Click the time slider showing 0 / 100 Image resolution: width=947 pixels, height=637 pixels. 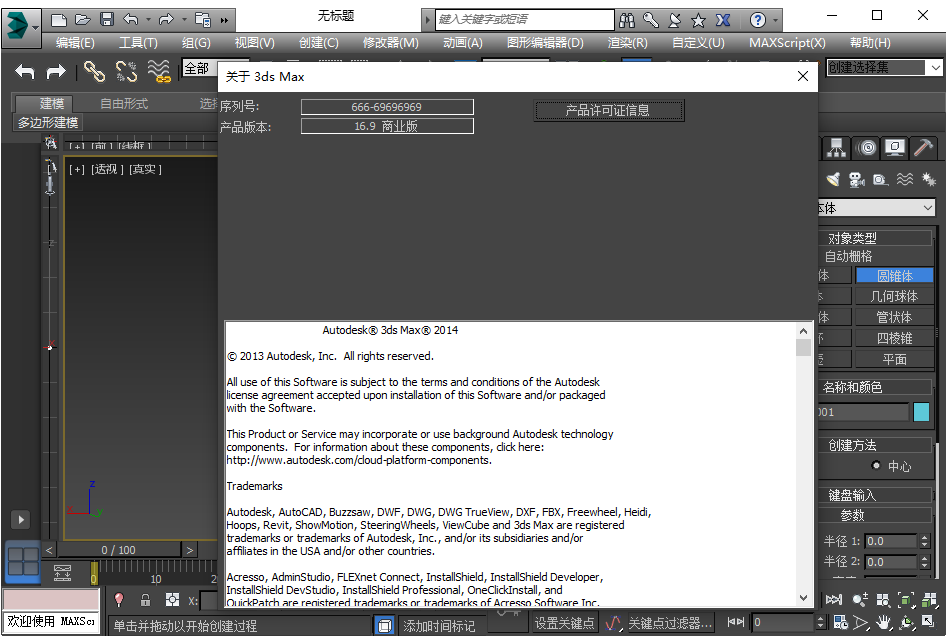point(118,550)
